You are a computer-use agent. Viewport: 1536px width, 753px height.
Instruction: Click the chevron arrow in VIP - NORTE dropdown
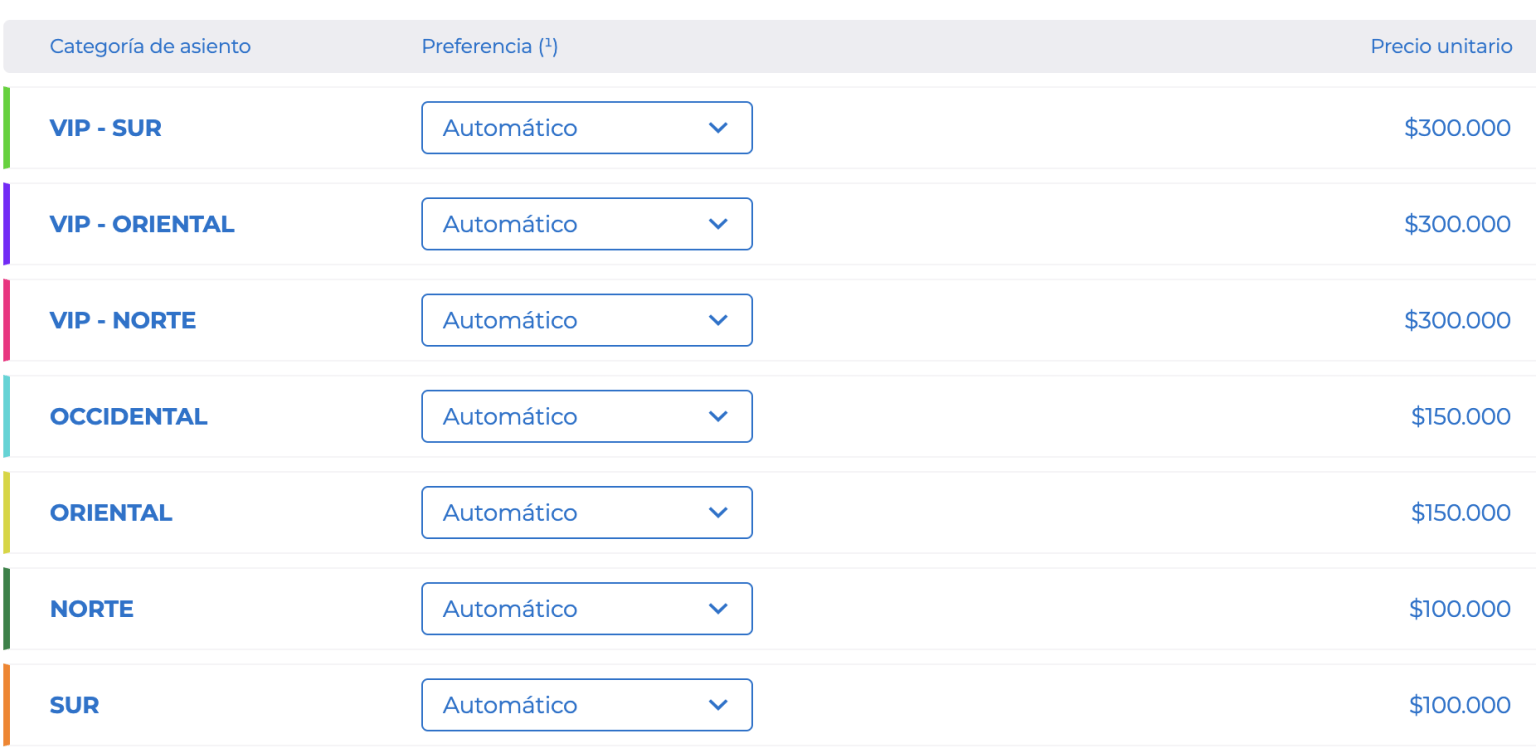pos(717,320)
